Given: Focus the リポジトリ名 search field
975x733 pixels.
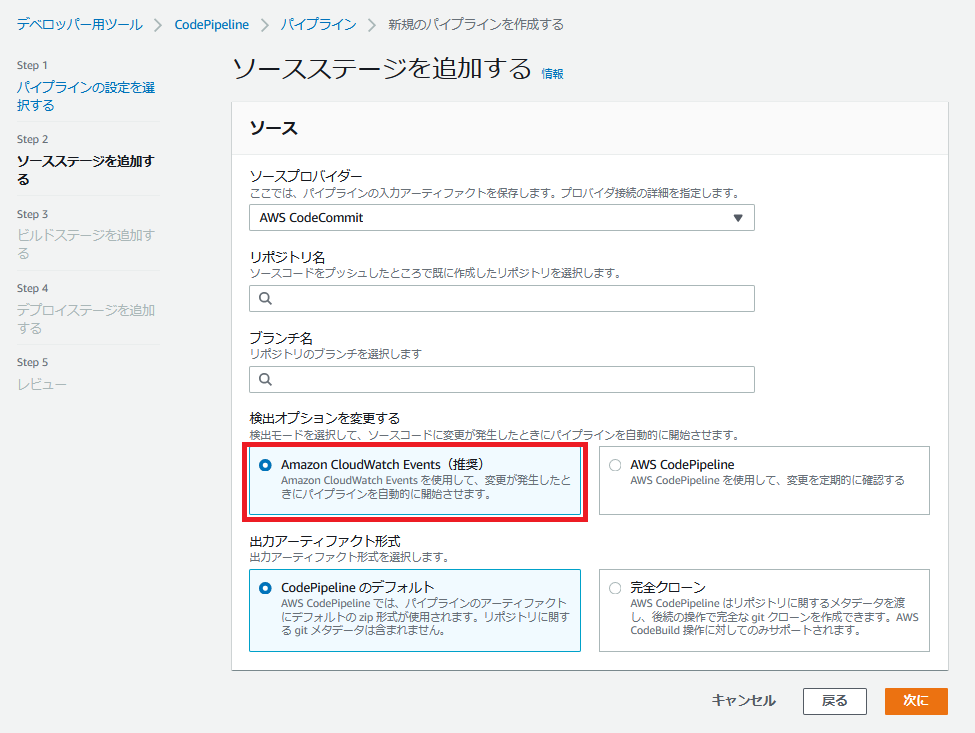Looking at the screenshot, I should 502,298.
